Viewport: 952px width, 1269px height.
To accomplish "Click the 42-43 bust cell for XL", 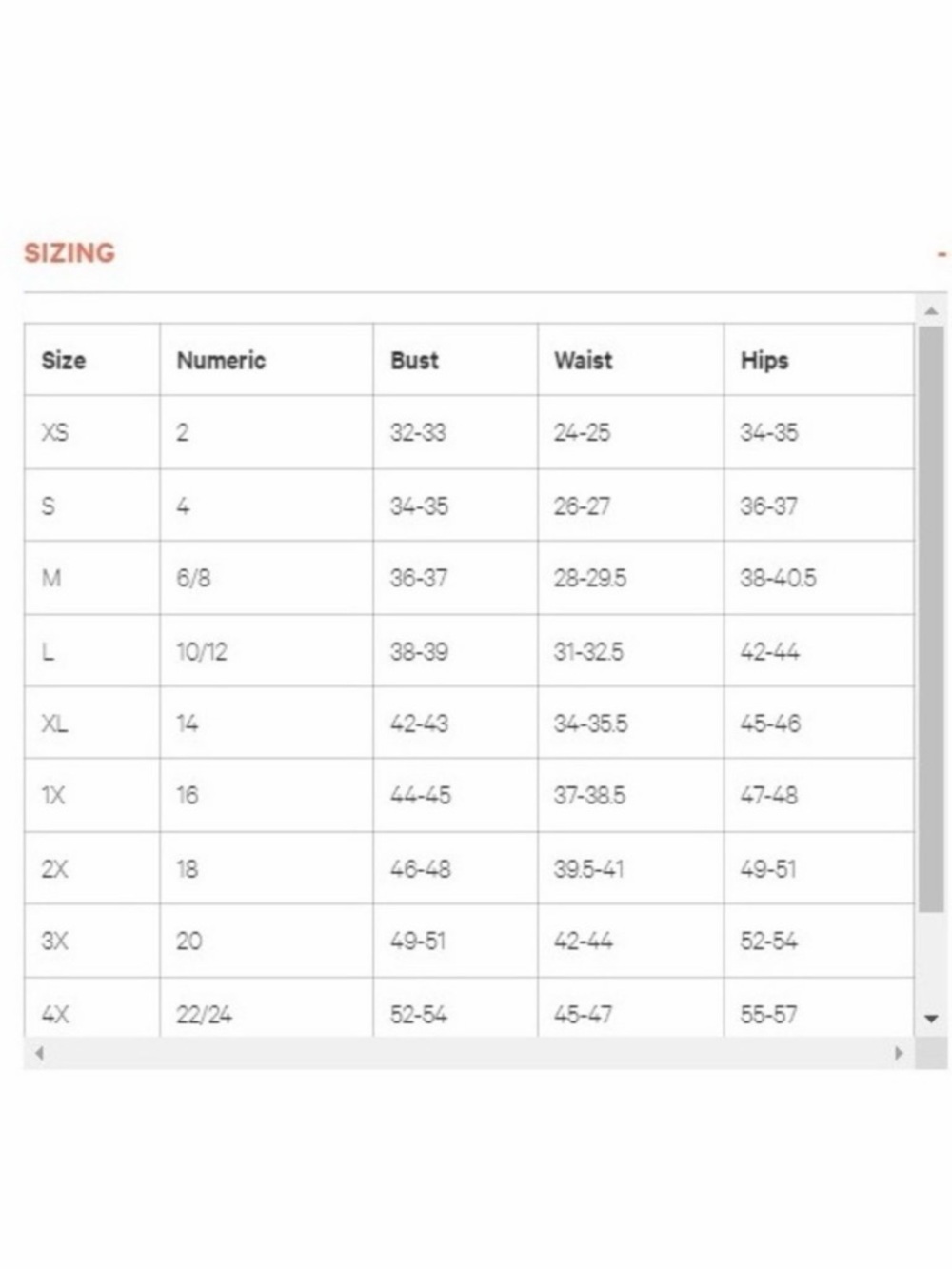I will point(455,724).
